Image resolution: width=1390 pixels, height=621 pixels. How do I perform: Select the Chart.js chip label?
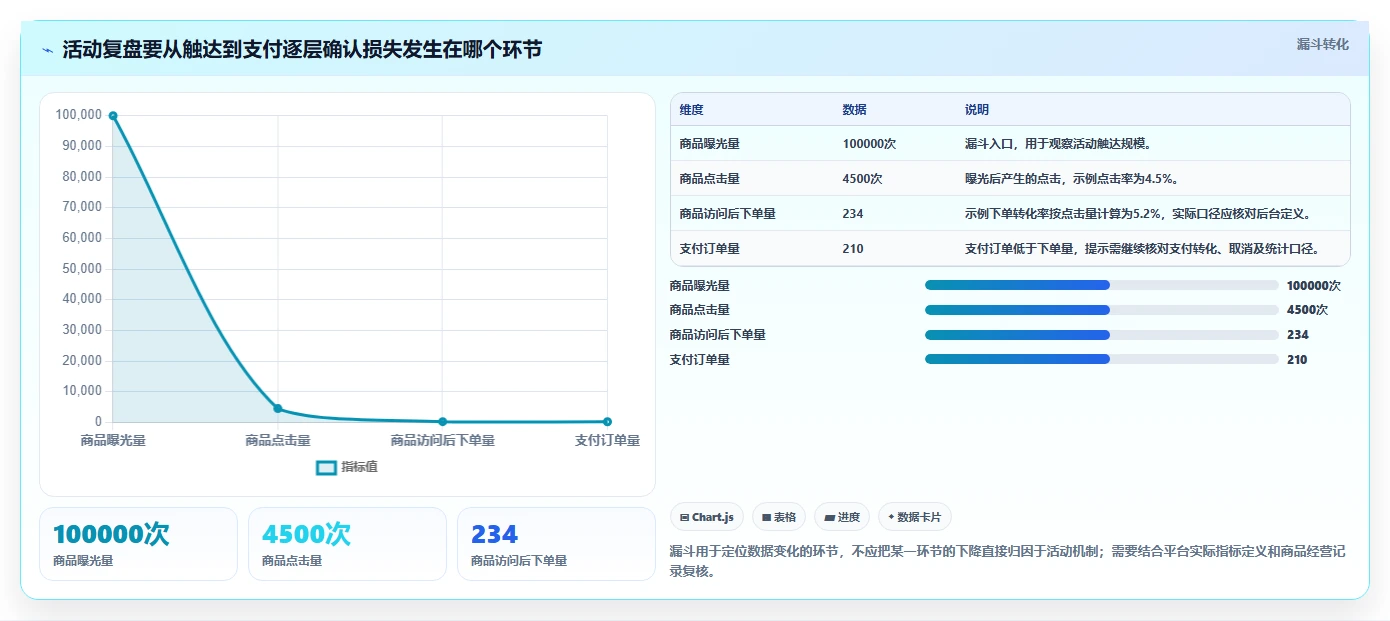click(x=713, y=517)
